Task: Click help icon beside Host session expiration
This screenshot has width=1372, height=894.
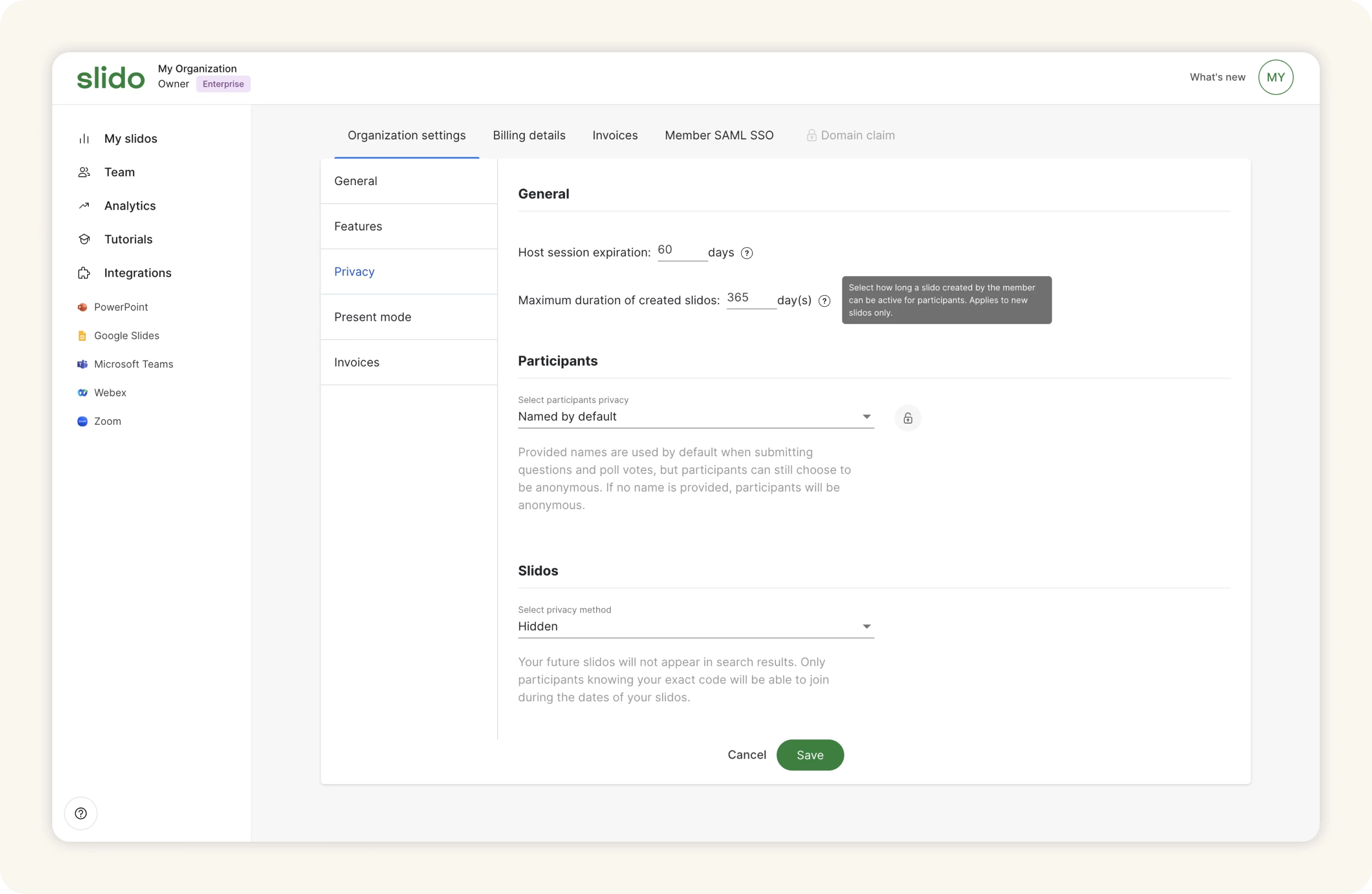Action: [x=746, y=253]
